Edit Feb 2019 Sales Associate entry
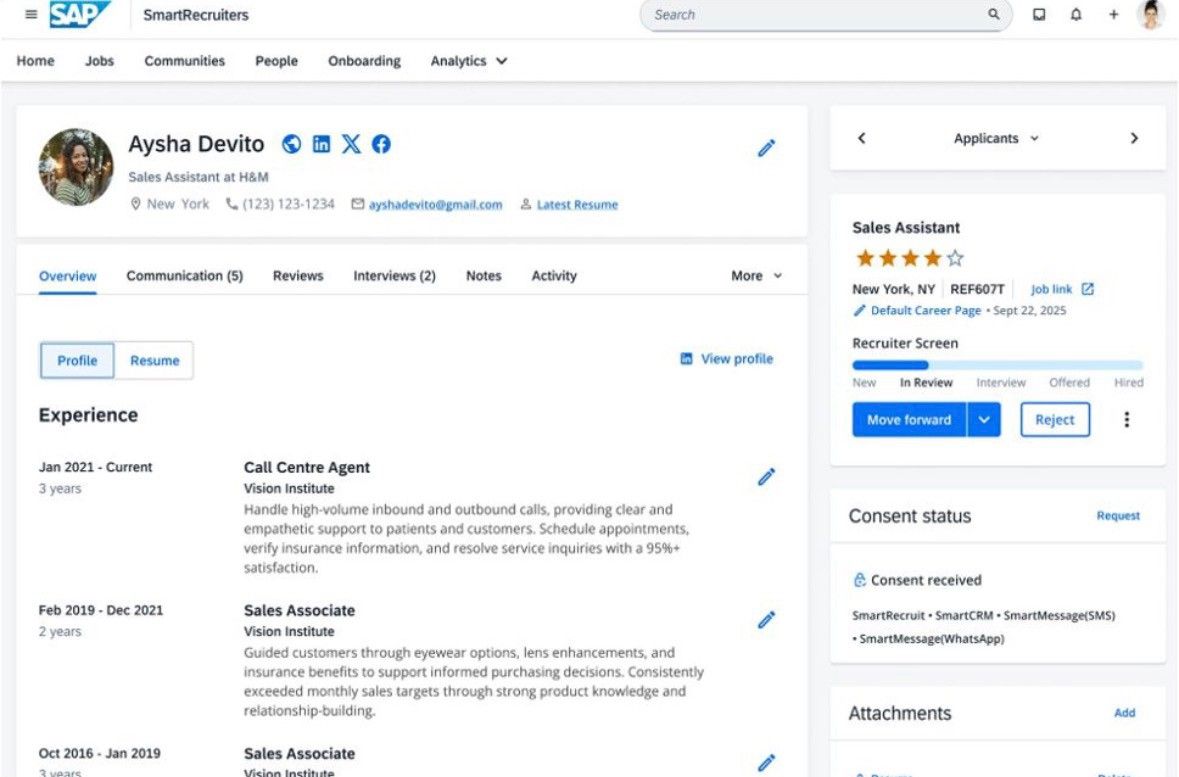The height and width of the screenshot is (777, 1179). (765, 620)
